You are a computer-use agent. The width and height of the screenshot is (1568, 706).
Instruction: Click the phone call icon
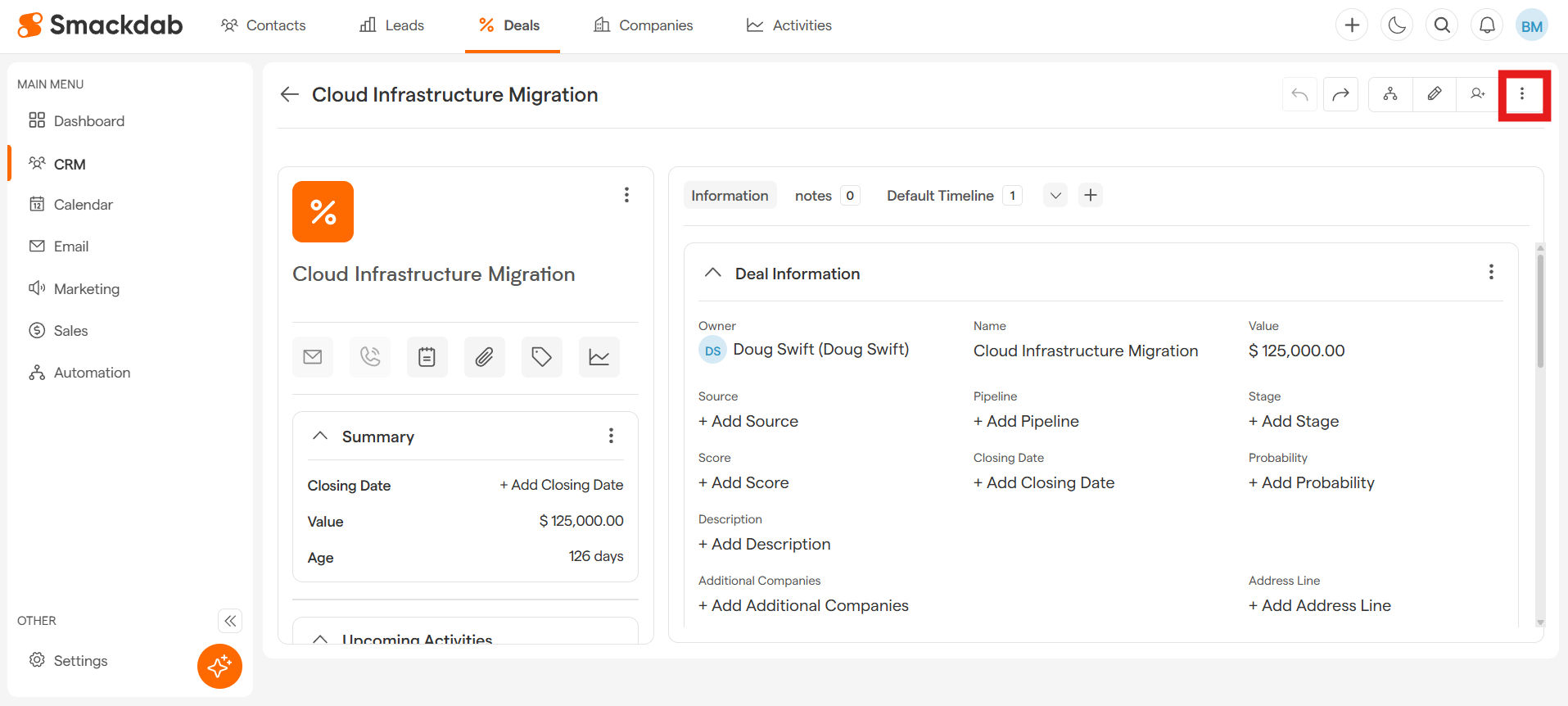(x=370, y=357)
